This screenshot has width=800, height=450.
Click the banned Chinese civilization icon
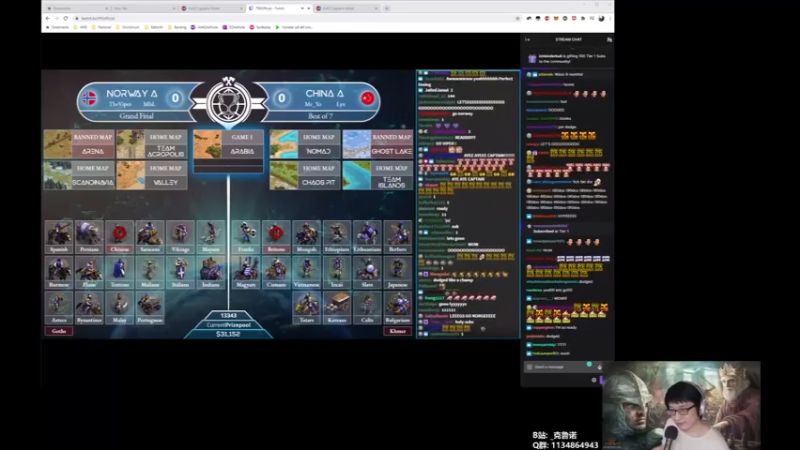[119, 237]
